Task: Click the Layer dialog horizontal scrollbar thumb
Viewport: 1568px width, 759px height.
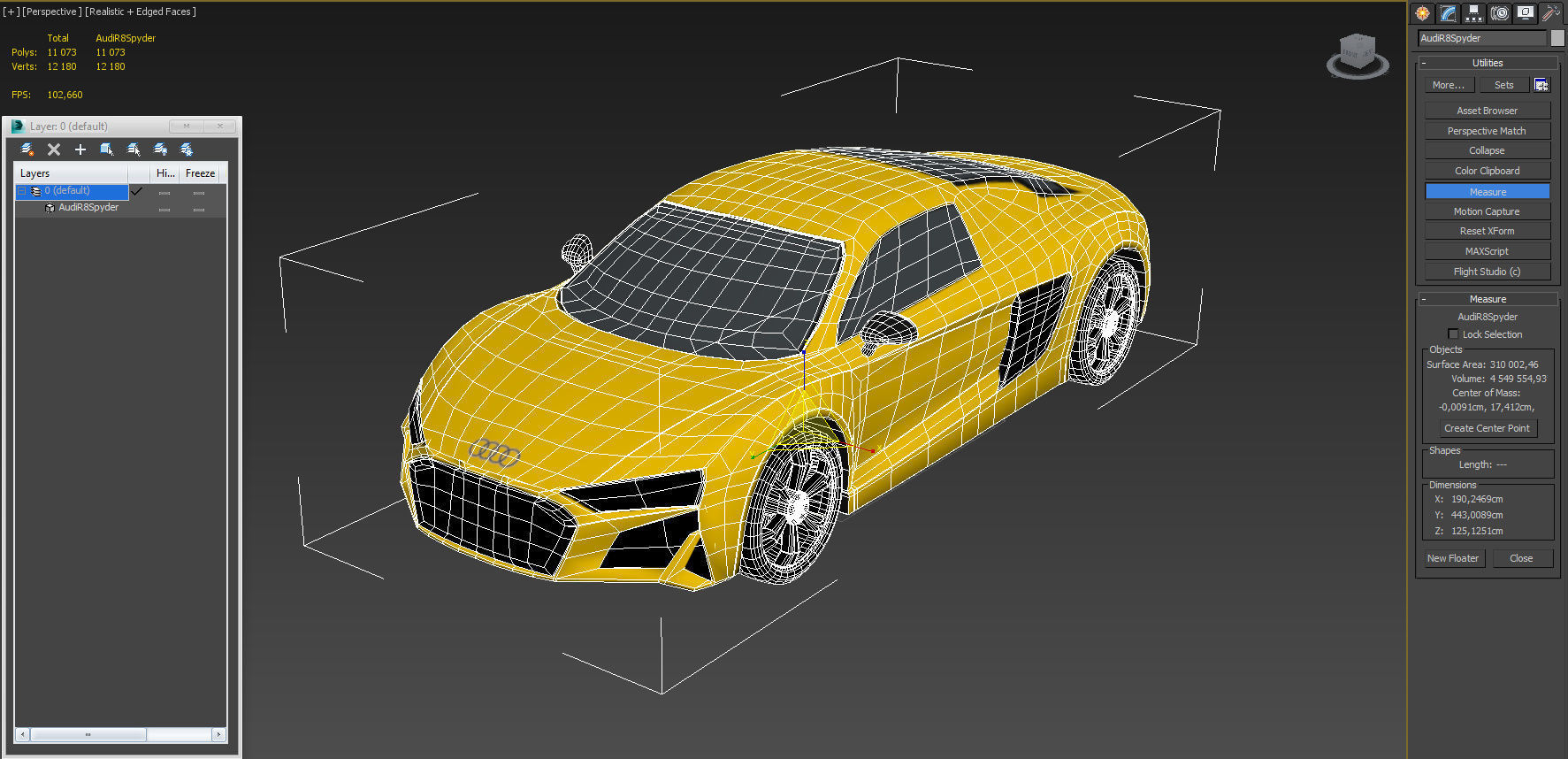Action: (x=88, y=734)
